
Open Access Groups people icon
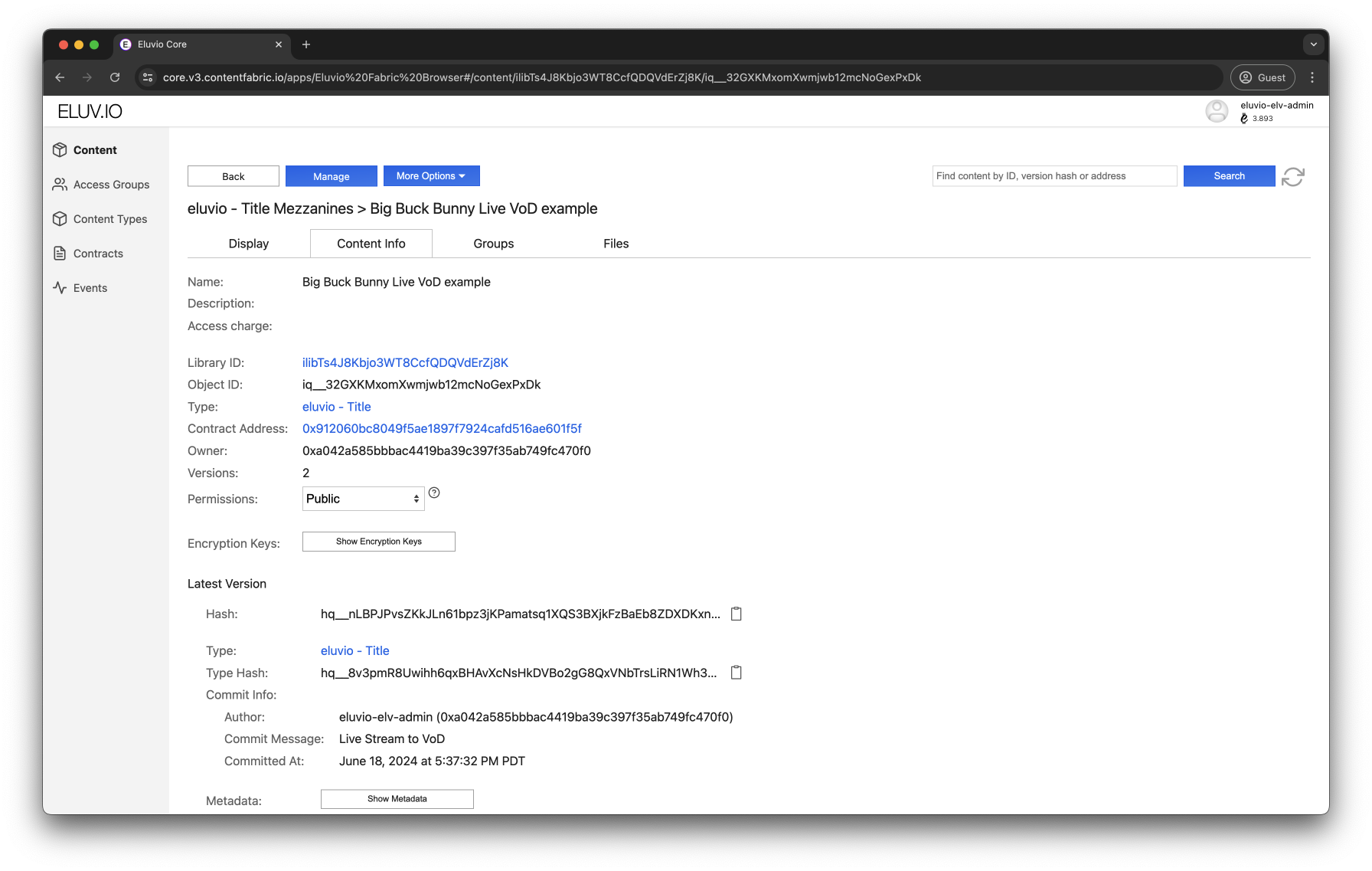point(60,185)
